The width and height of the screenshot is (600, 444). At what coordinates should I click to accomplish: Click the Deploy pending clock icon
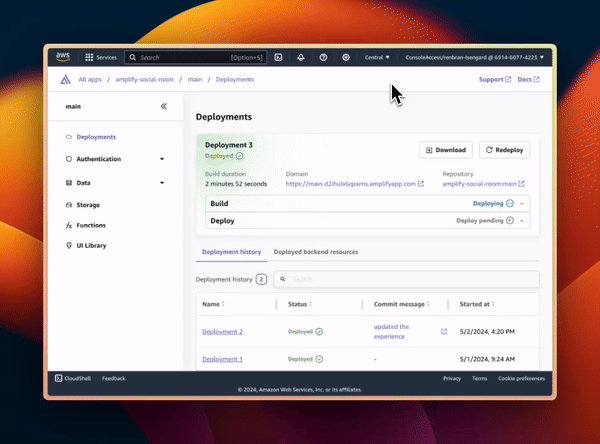pyautogui.click(x=510, y=220)
